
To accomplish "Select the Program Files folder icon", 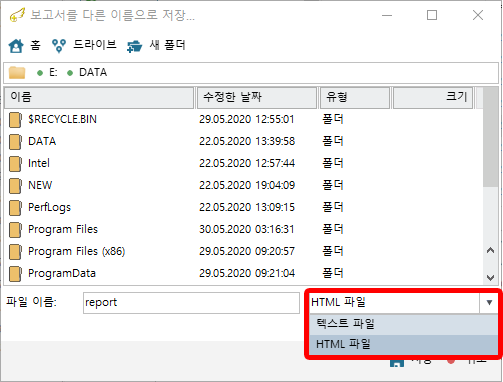I will click(x=15, y=230).
